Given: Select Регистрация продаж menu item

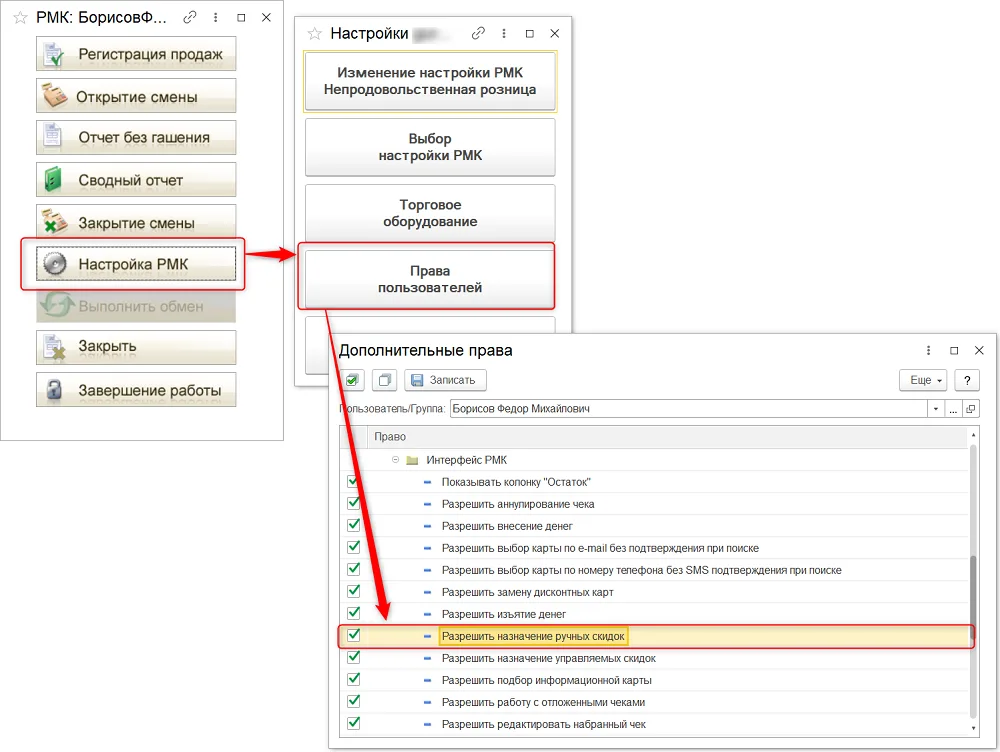Looking at the screenshot, I should (x=136, y=54).
